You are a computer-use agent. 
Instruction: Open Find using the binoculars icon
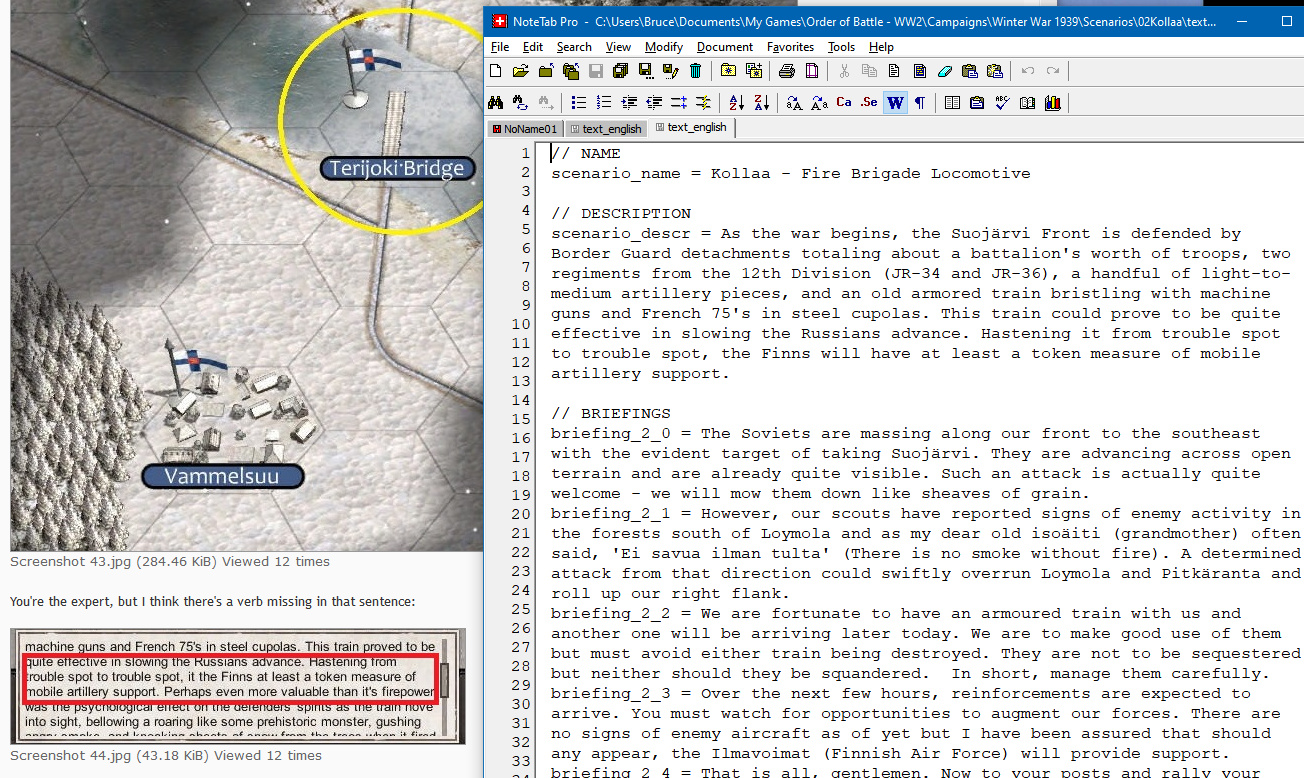point(495,102)
